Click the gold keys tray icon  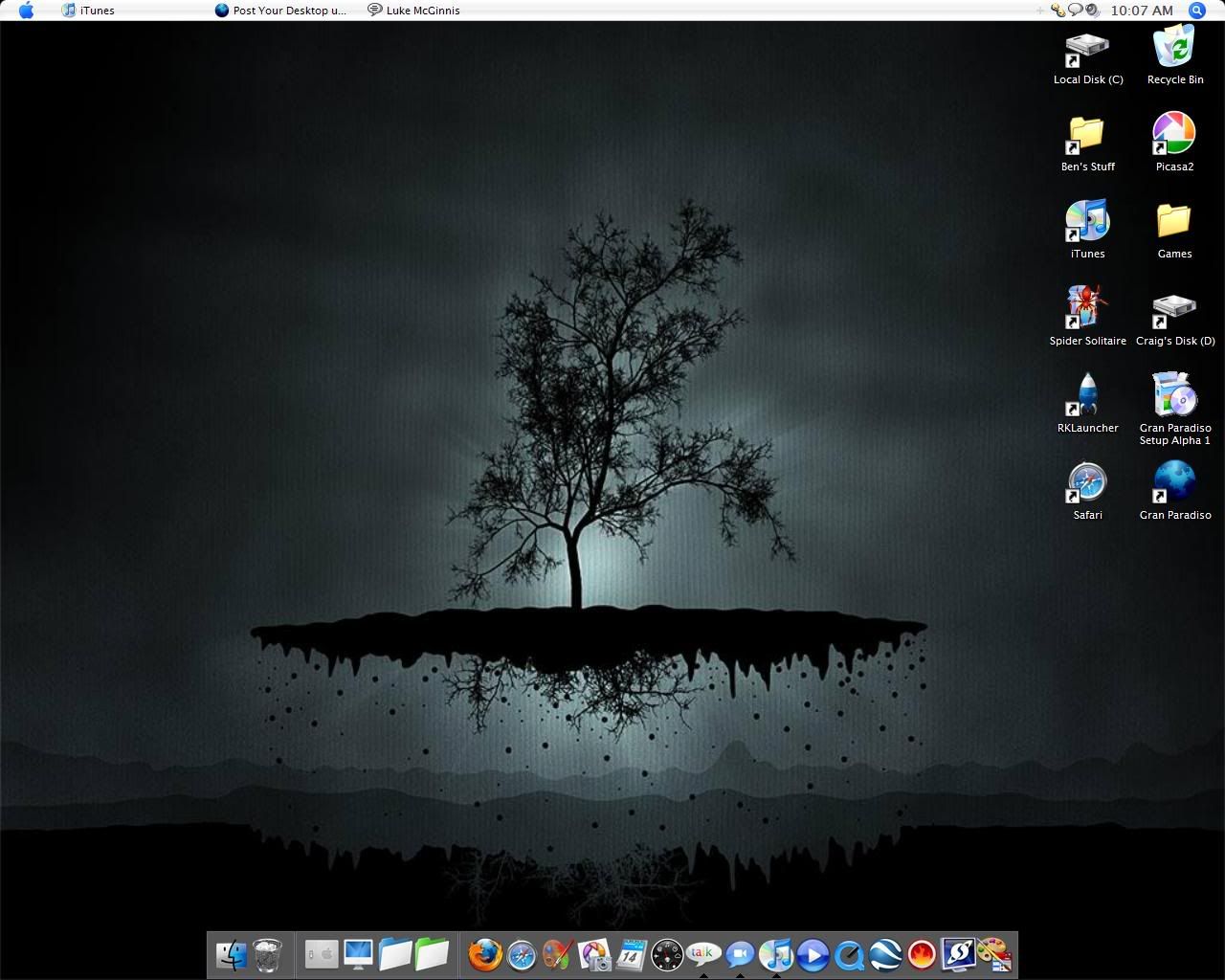pos(1058,11)
